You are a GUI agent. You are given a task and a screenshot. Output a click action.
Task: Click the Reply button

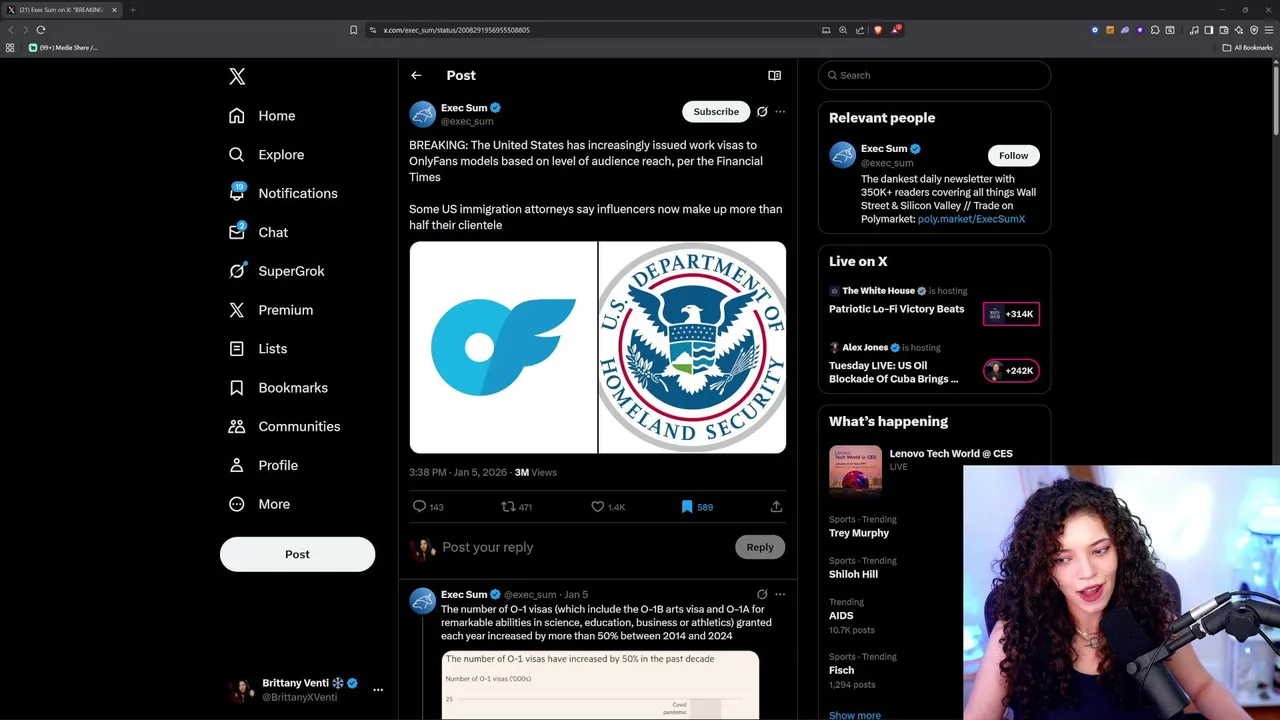(x=760, y=547)
